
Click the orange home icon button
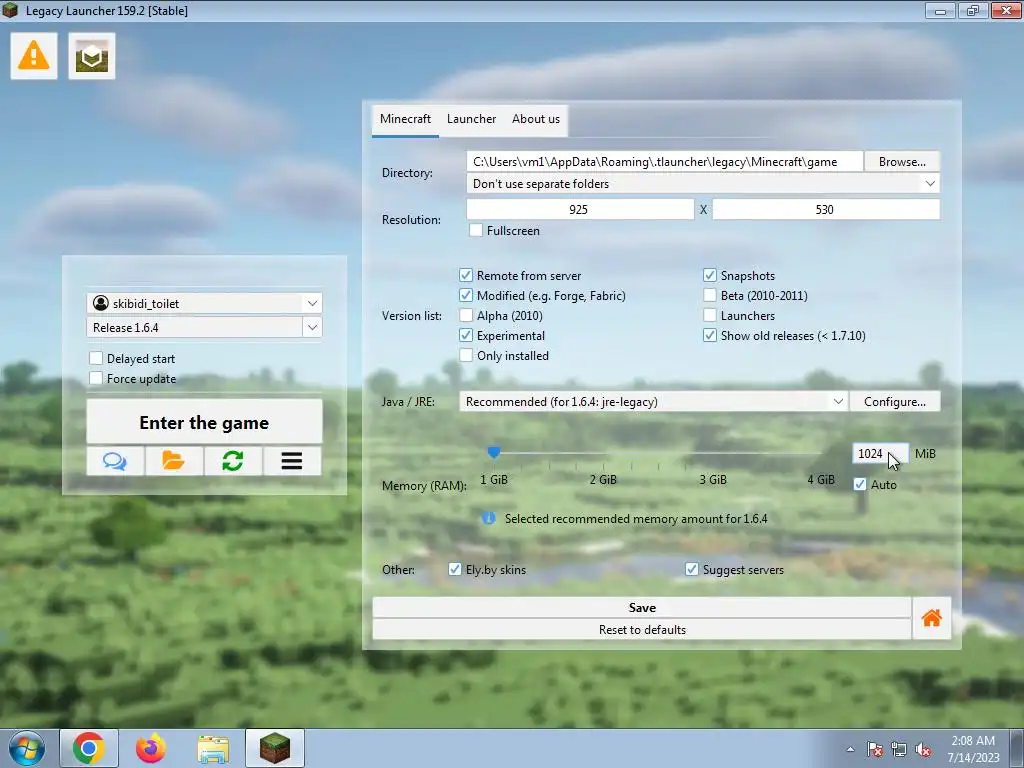pyautogui.click(x=931, y=618)
